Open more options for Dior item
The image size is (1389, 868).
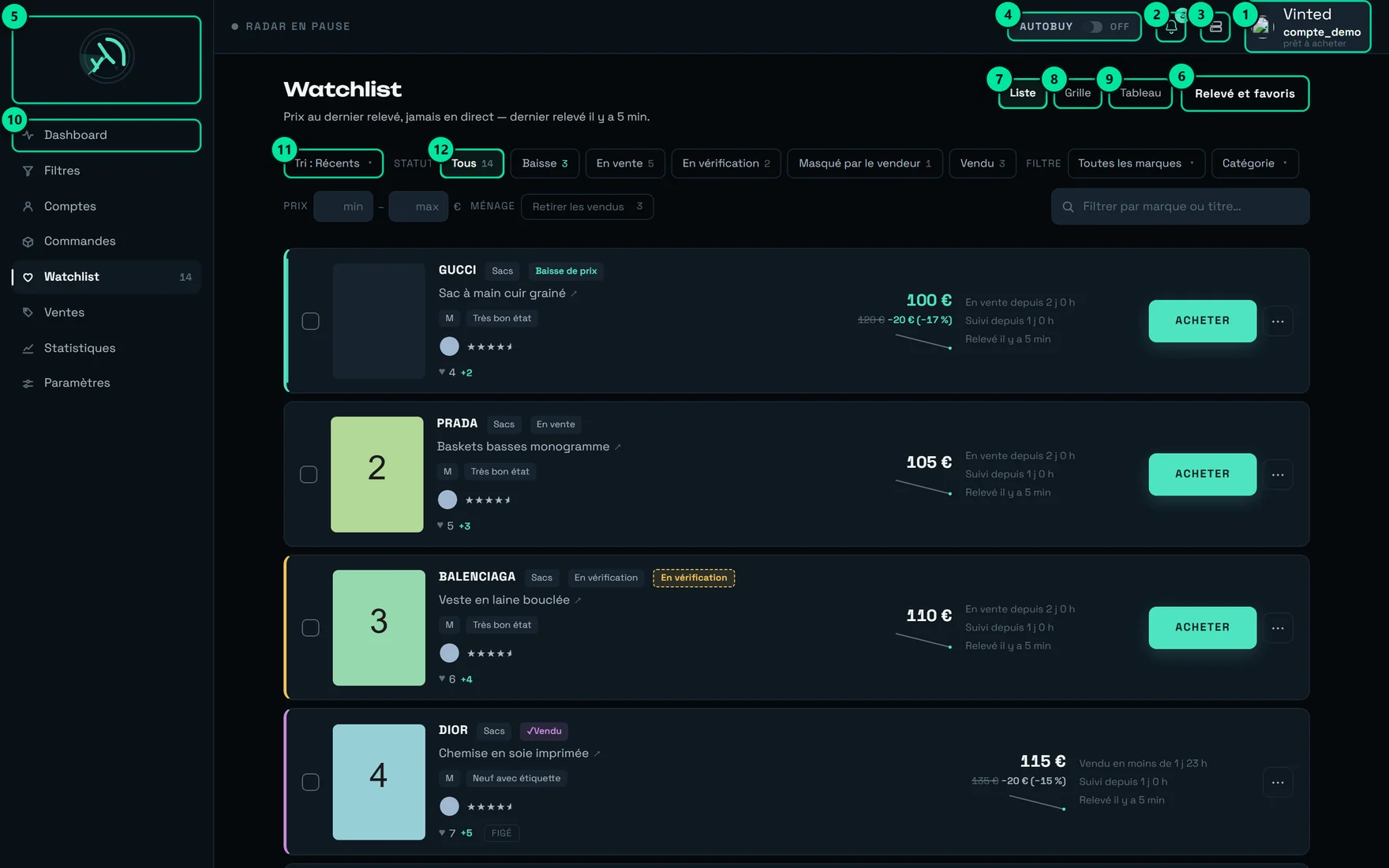(x=1278, y=782)
